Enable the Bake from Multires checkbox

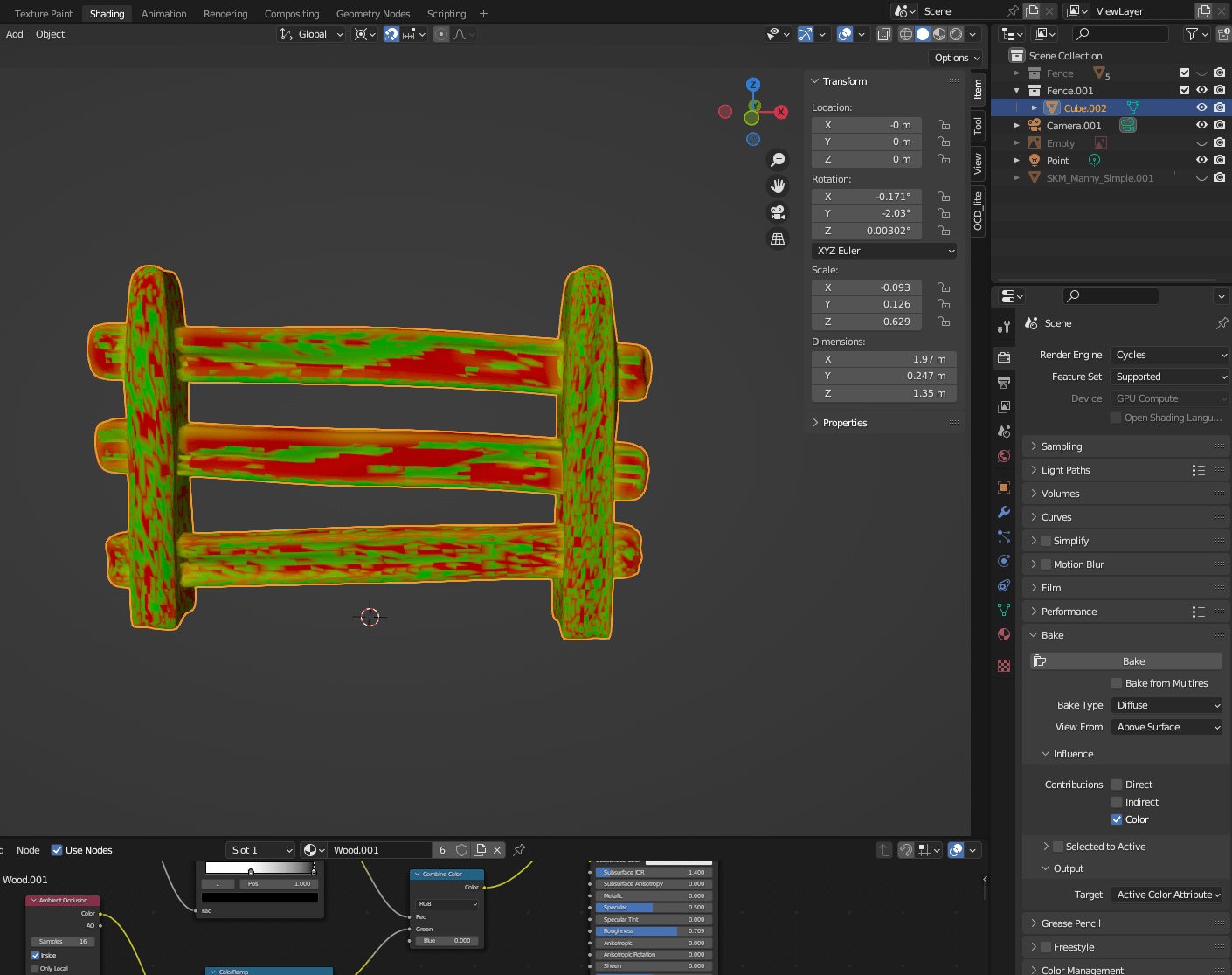1116,683
